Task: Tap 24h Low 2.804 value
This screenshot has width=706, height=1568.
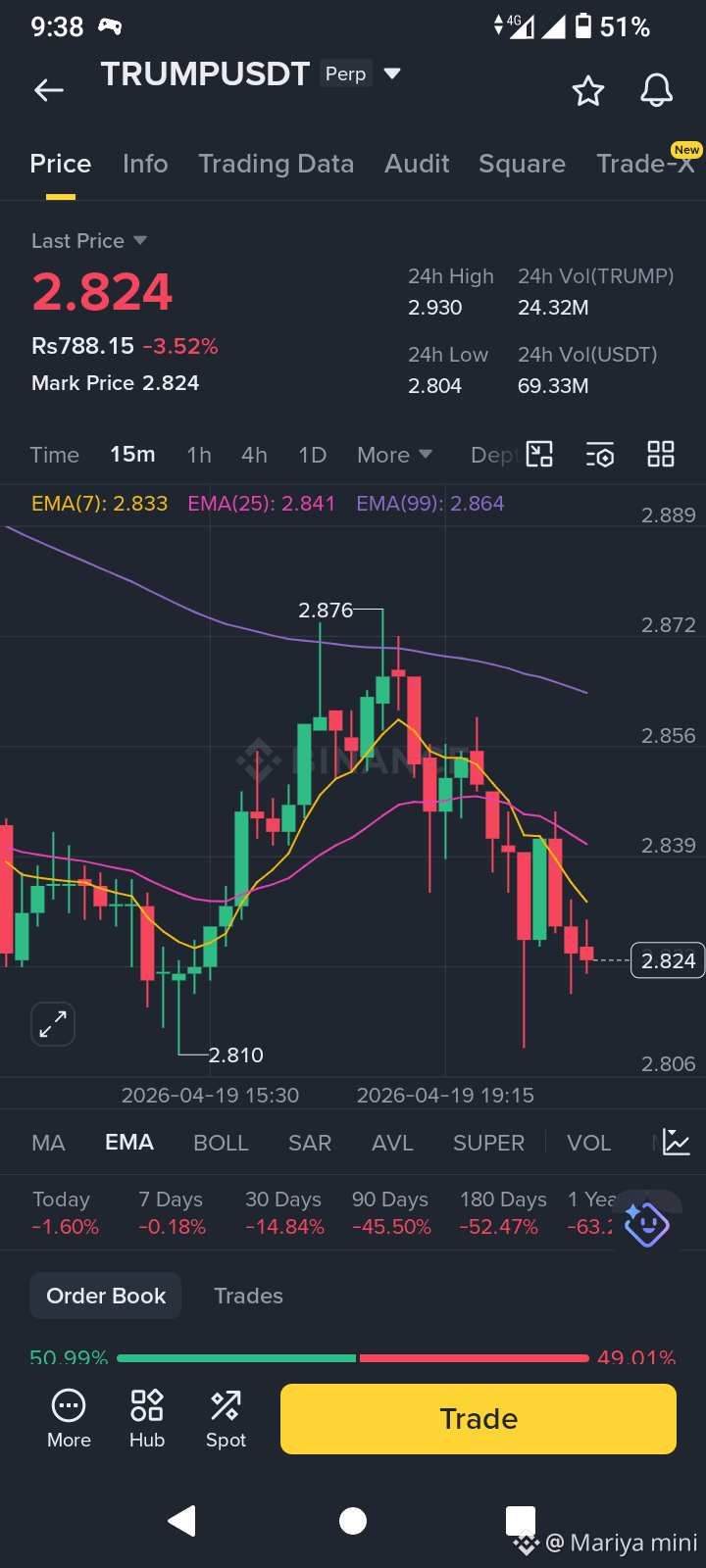Action: 434,386
